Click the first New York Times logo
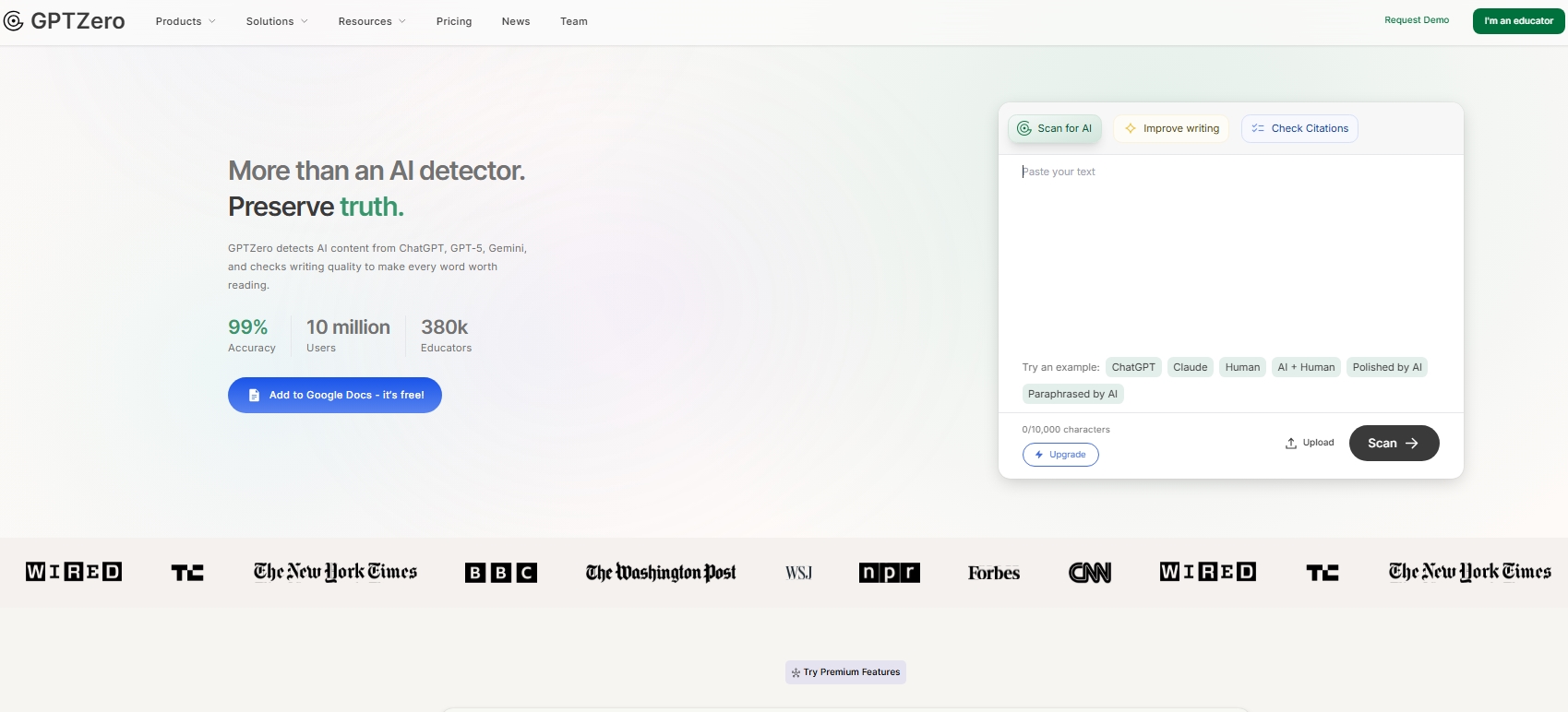This screenshot has width=1568, height=712. (335, 572)
